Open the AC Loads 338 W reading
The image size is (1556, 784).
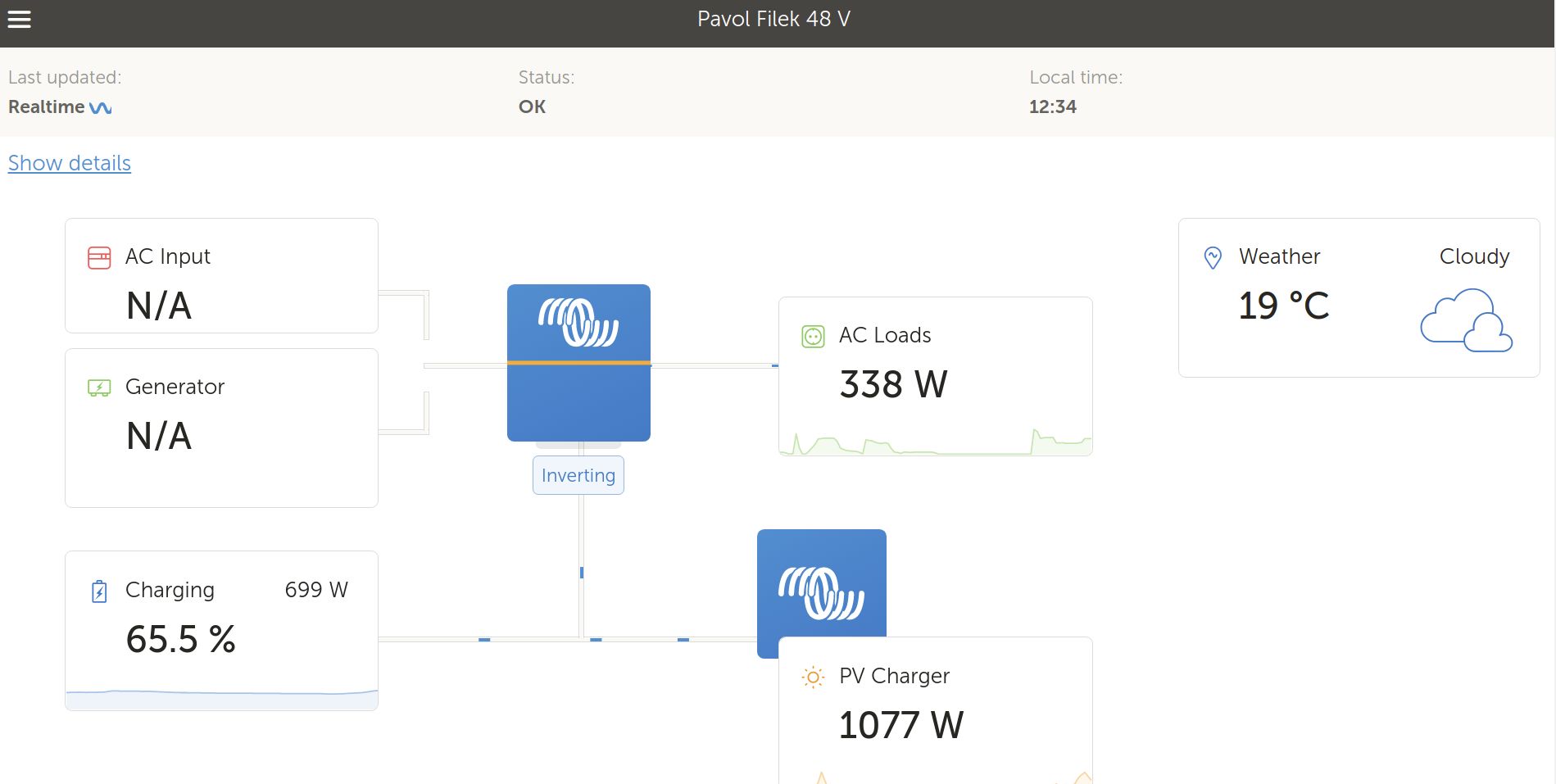click(893, 384)
